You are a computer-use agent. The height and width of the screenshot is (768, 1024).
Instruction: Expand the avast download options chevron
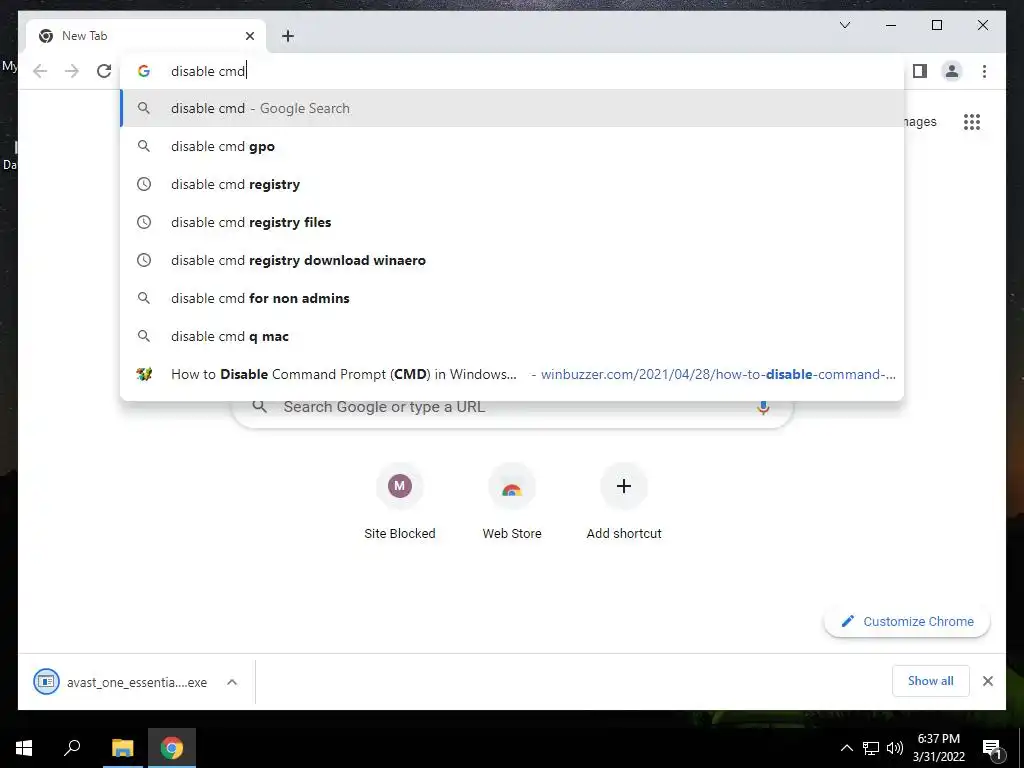pyautogui.click(x=232, y=682)
